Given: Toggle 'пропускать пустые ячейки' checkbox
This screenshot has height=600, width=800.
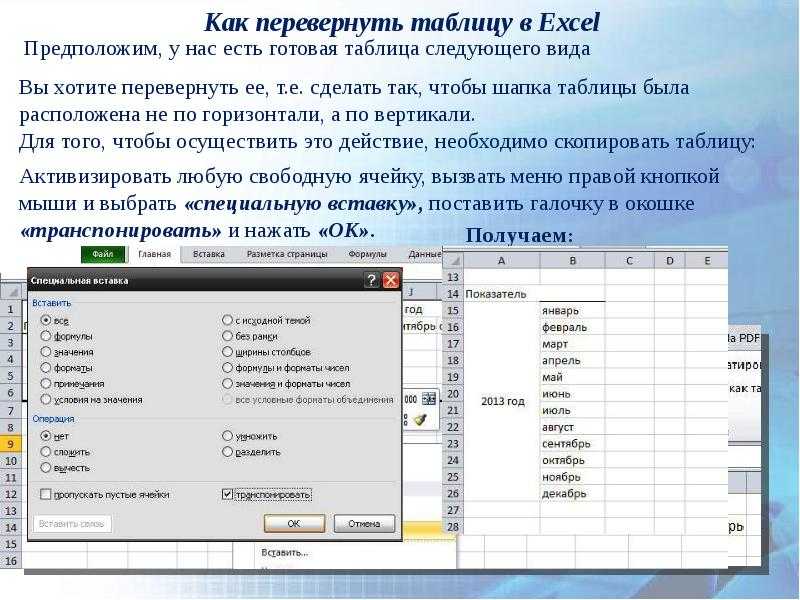Looking at the screenshot, I should pos(46,494).
